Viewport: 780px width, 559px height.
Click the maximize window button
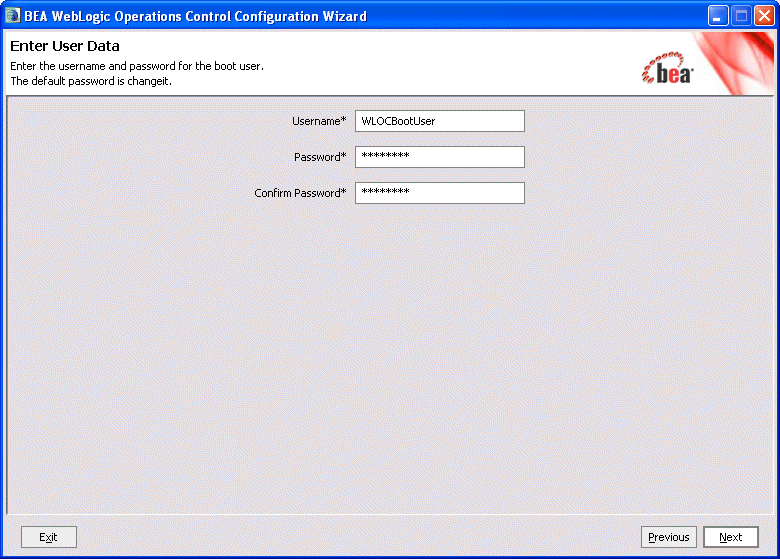(741, 16)
